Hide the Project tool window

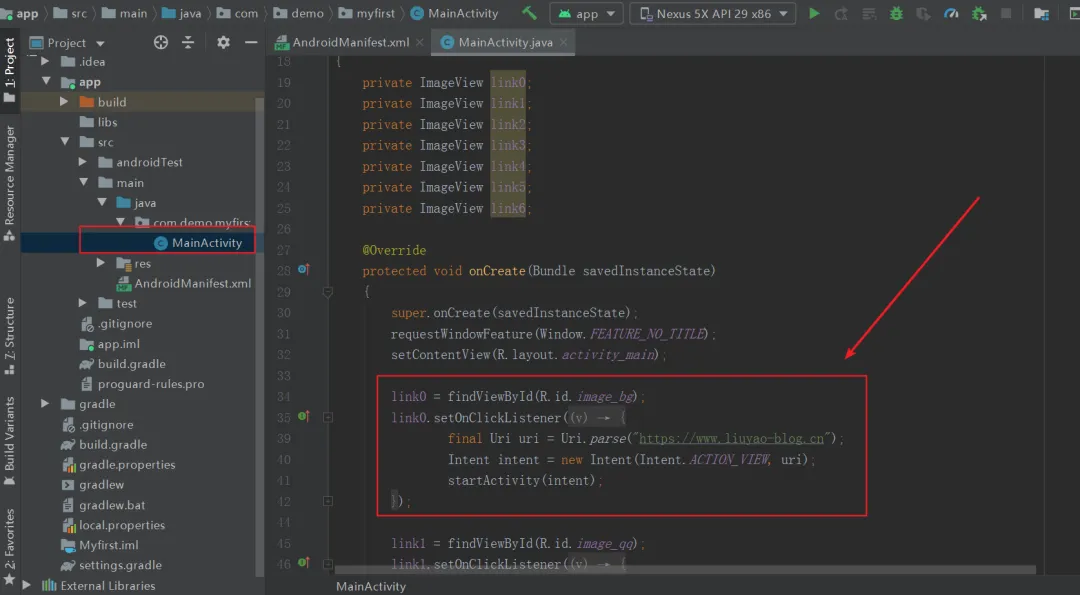point(251,43)
